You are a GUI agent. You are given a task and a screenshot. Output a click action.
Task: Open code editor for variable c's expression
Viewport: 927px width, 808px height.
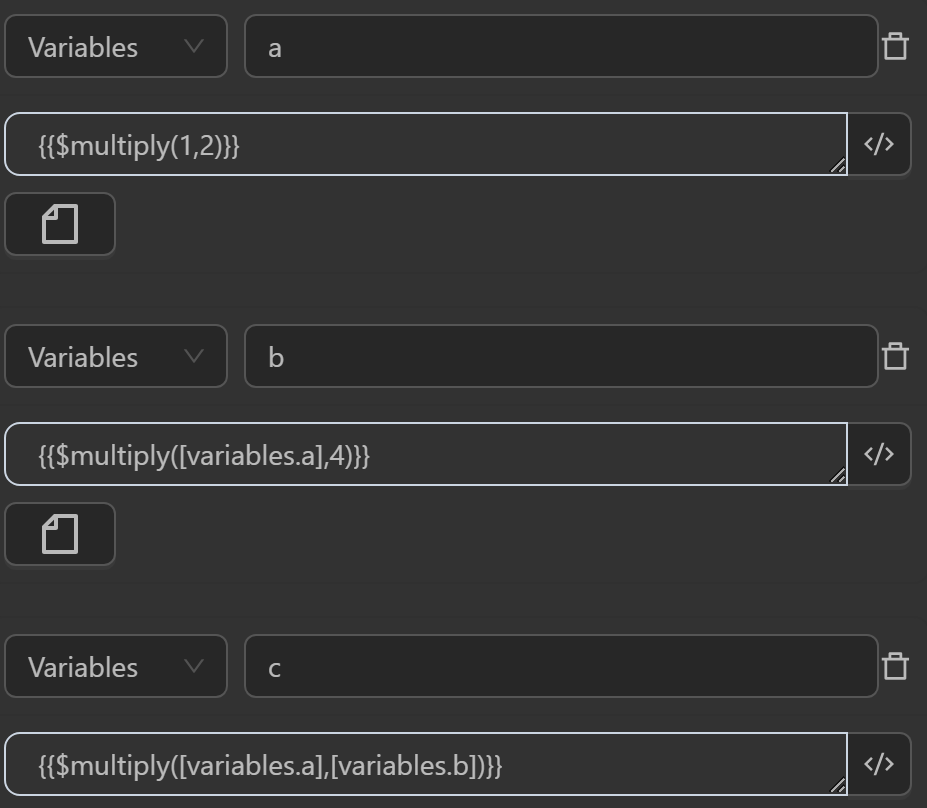pos(879,764)
